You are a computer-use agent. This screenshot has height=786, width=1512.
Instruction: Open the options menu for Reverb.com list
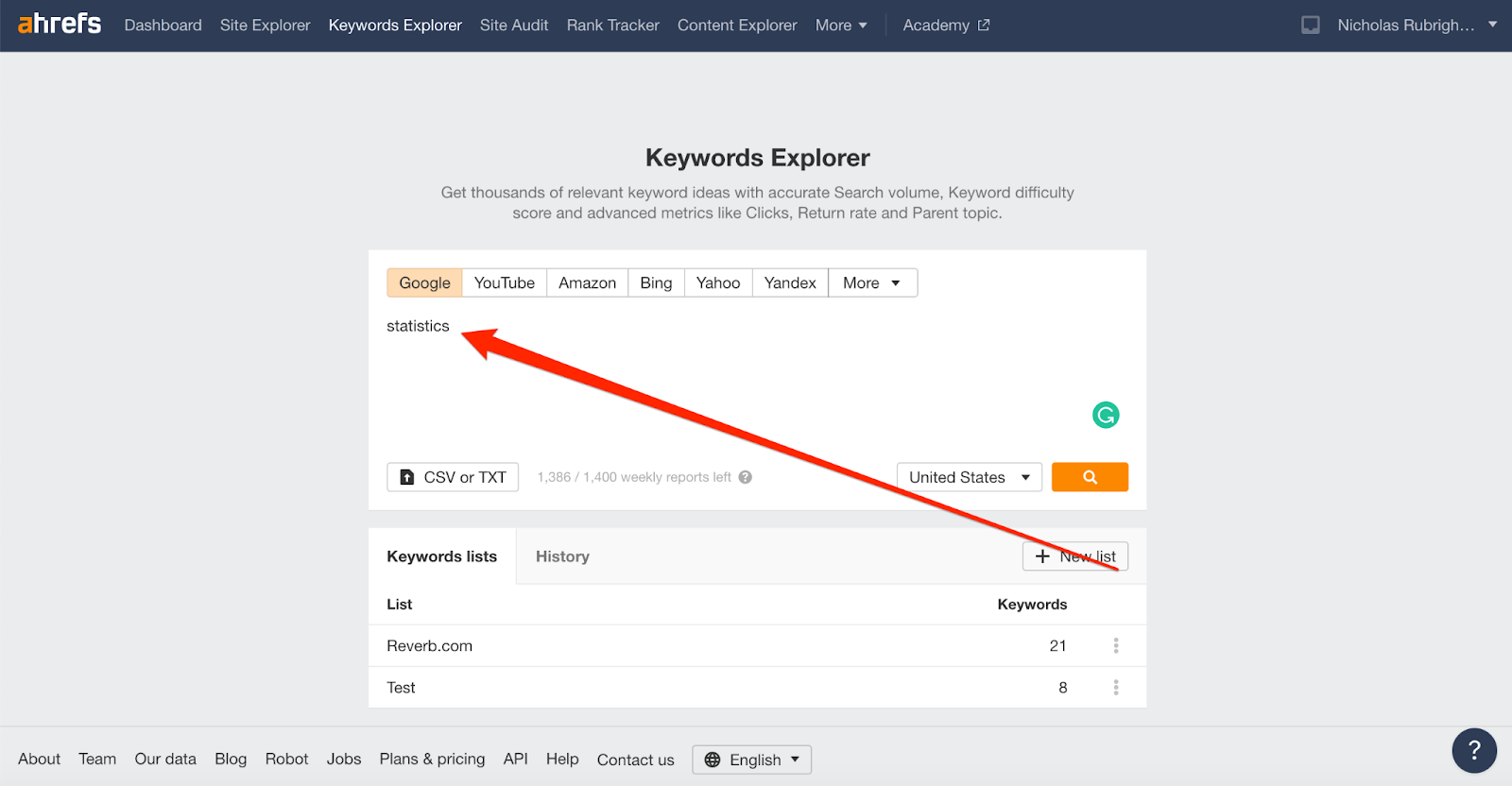pos(1116,645)
